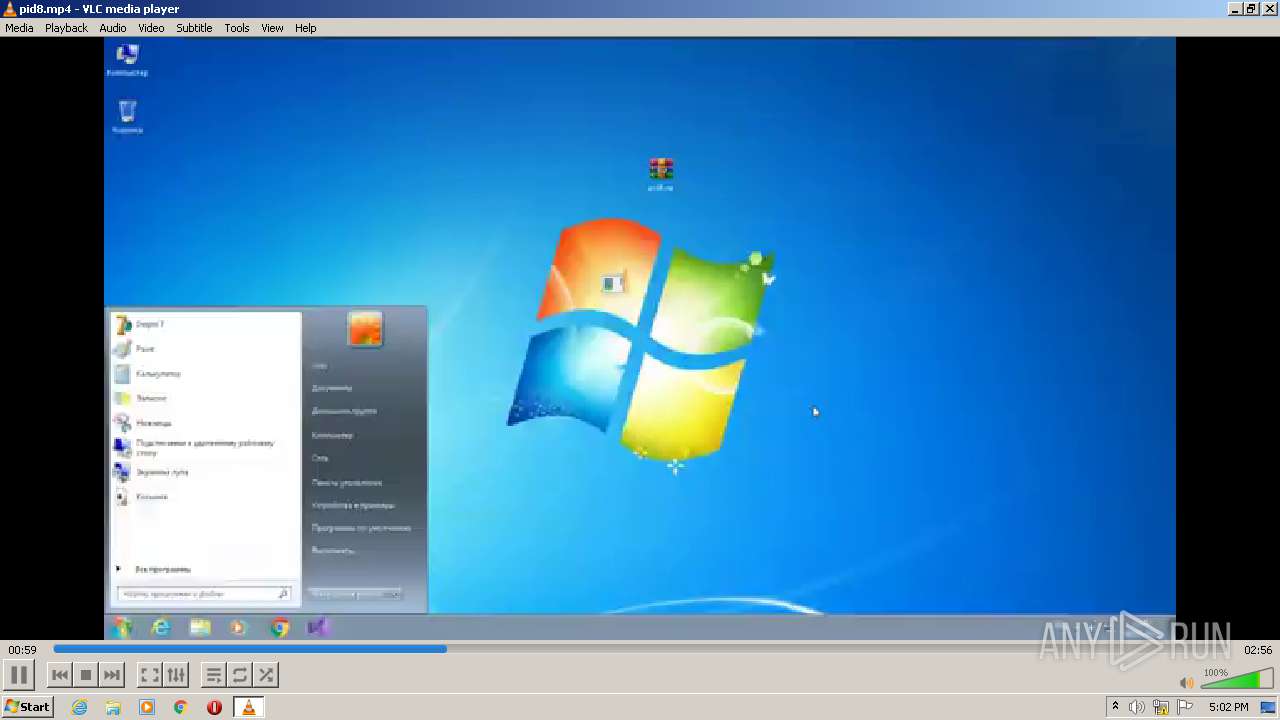Open the Subtitle menu
Screen dimensions: 1280x720
click(194, 28)
